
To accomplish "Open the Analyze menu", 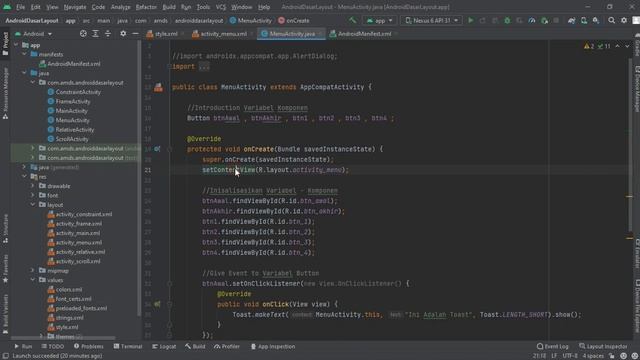I will tap(120, 7).
